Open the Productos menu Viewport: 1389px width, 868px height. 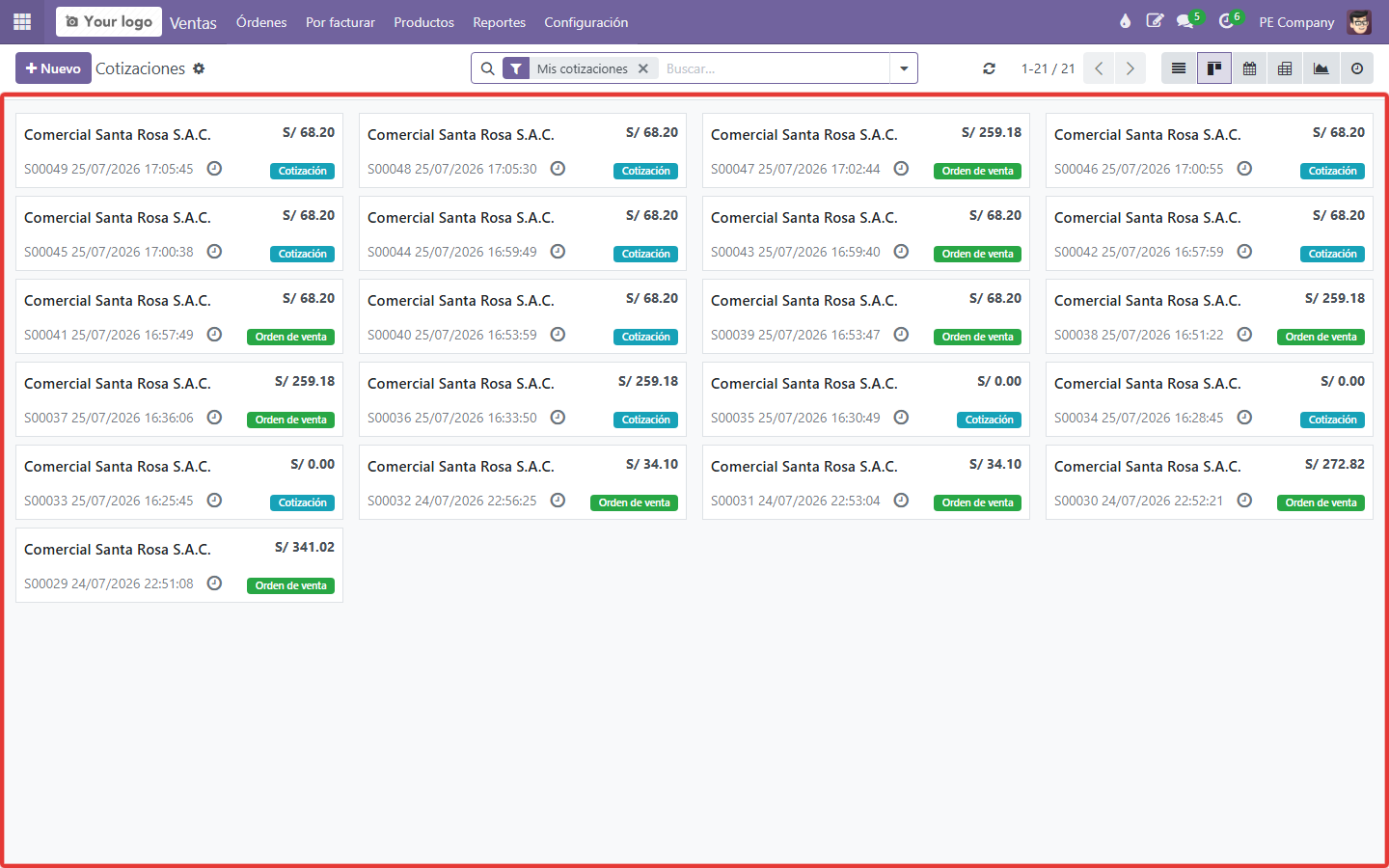click(424, 22)
